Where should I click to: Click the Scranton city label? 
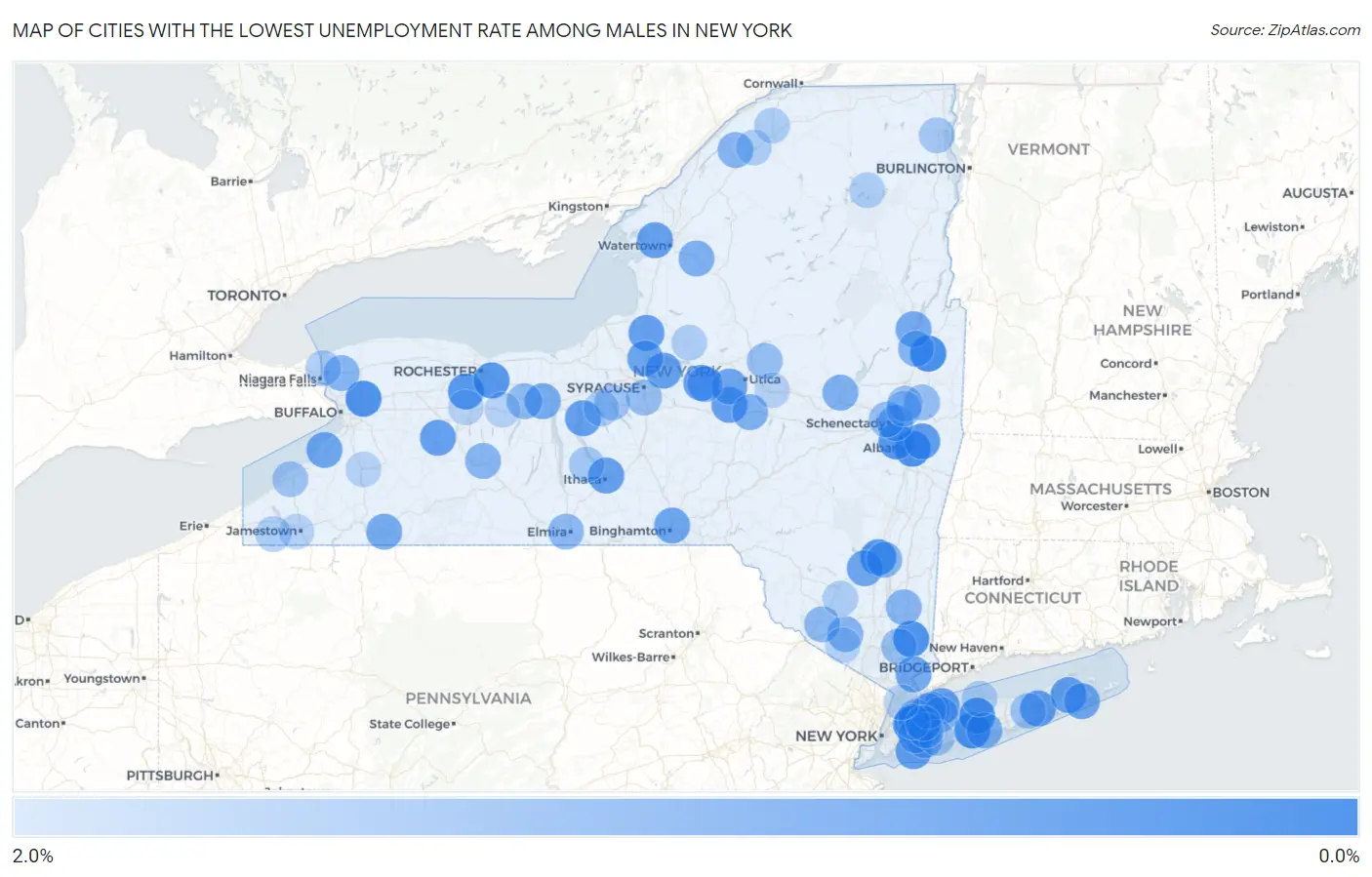pos(666,633)
